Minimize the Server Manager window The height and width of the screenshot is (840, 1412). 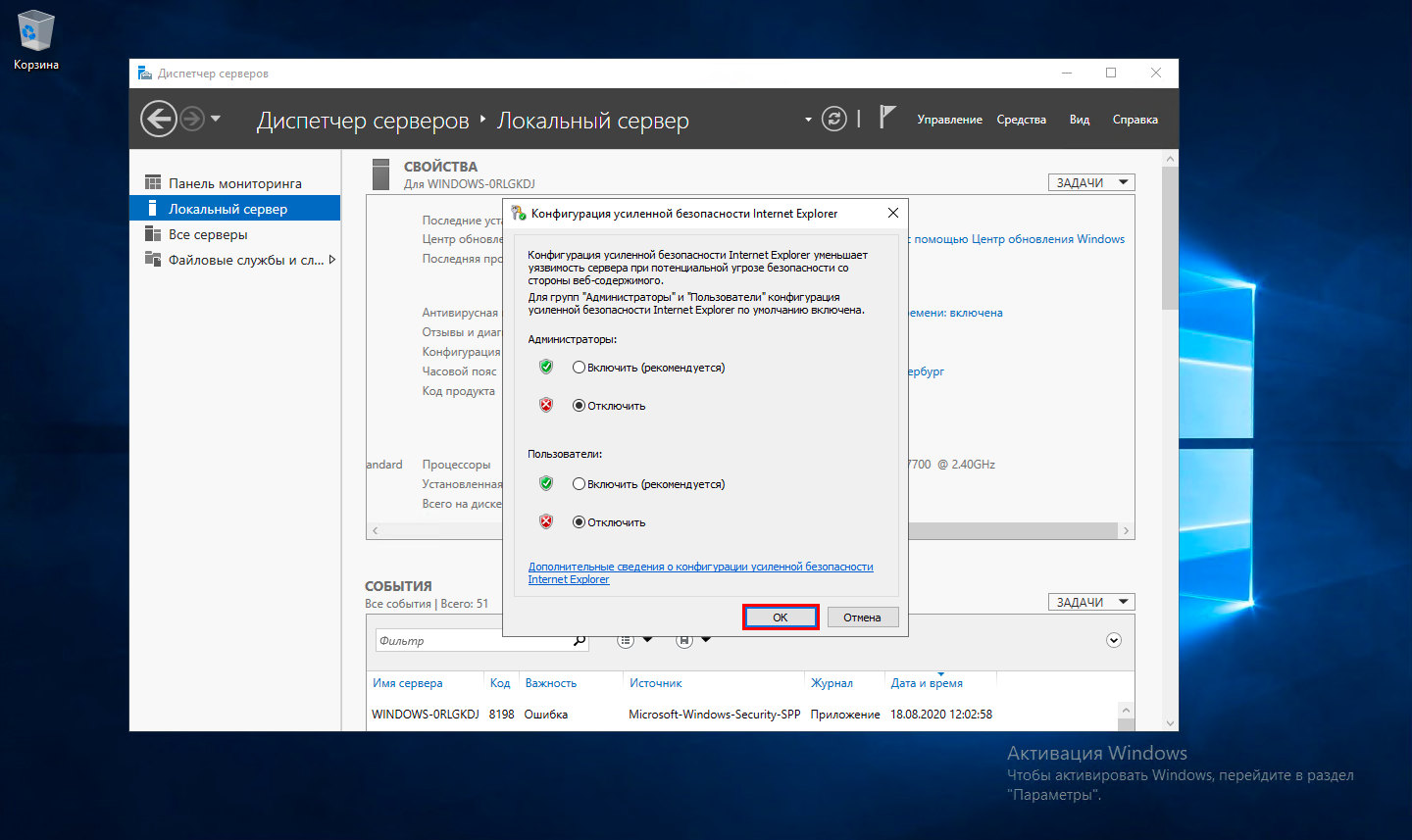1067,73
